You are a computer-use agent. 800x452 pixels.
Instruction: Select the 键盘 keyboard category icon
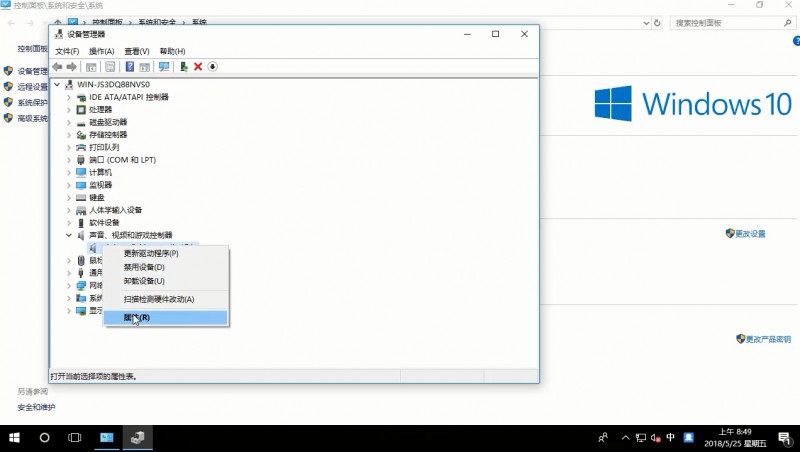(x=81, y=197)
